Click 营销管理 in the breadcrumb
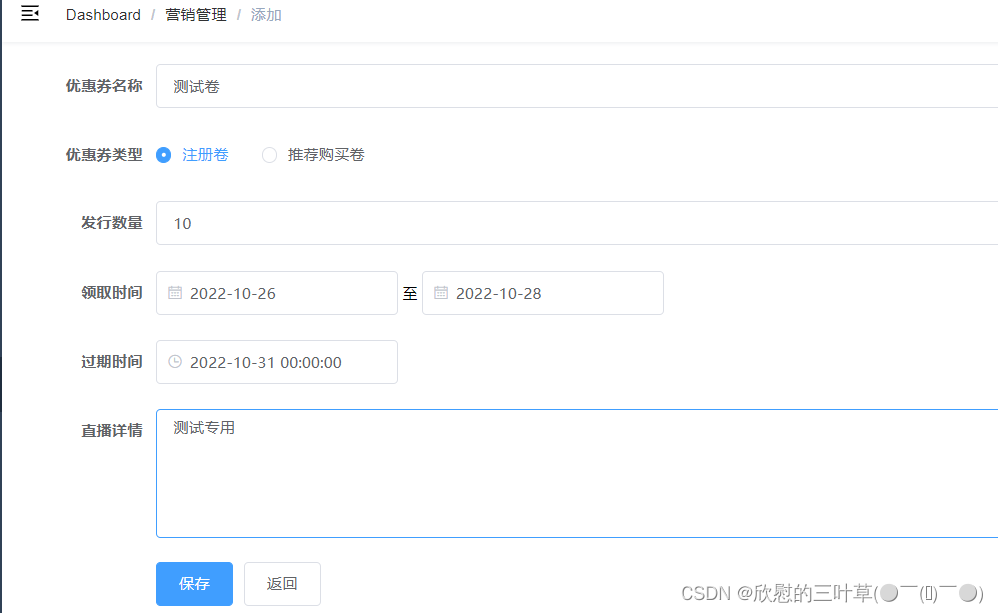The height and width of the screenshot is (613, 998). 196,14
